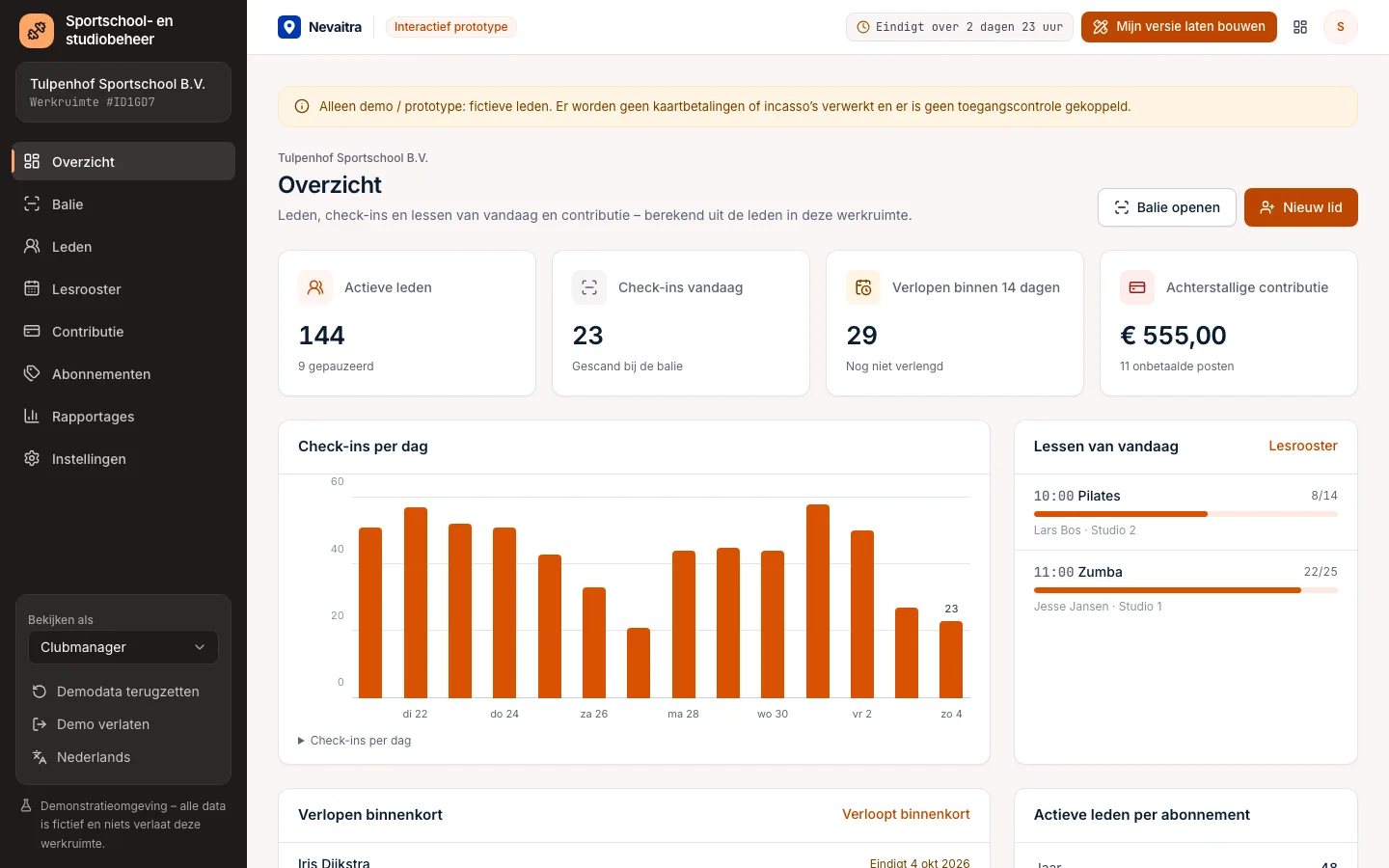This screenshot has width=1389, height=868.
Task: Open the grid apps icon in header
Action: pyautogui.click(x=1300, y=27)
